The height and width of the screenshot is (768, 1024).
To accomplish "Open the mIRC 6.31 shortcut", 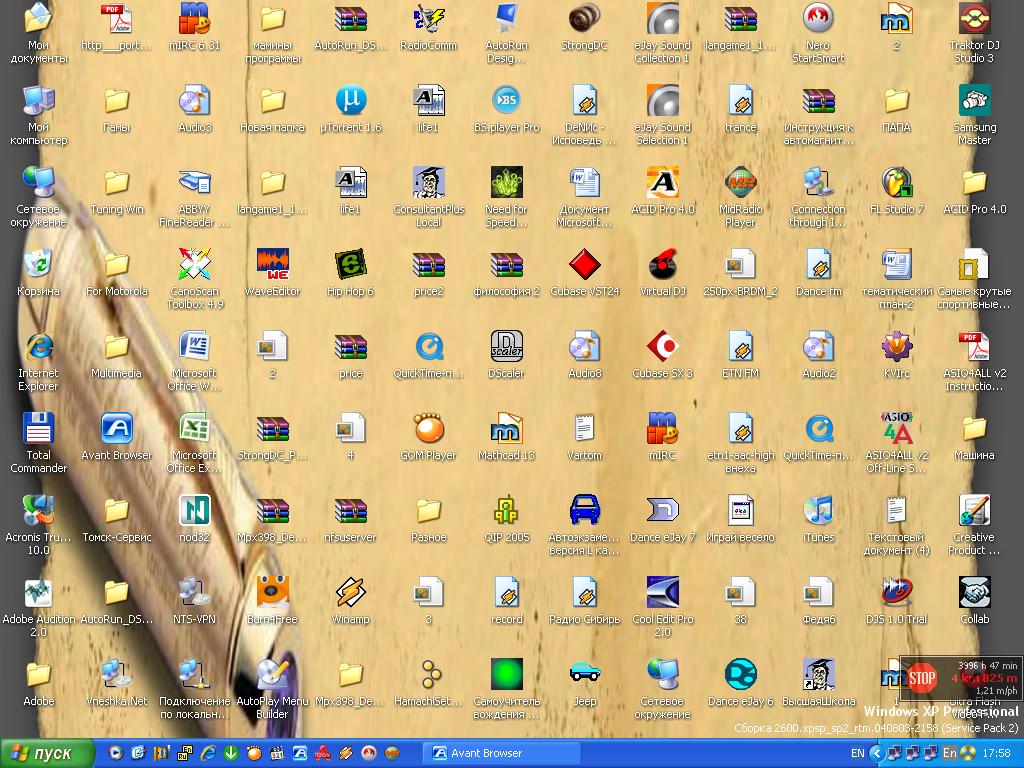I will pos(195,20).
